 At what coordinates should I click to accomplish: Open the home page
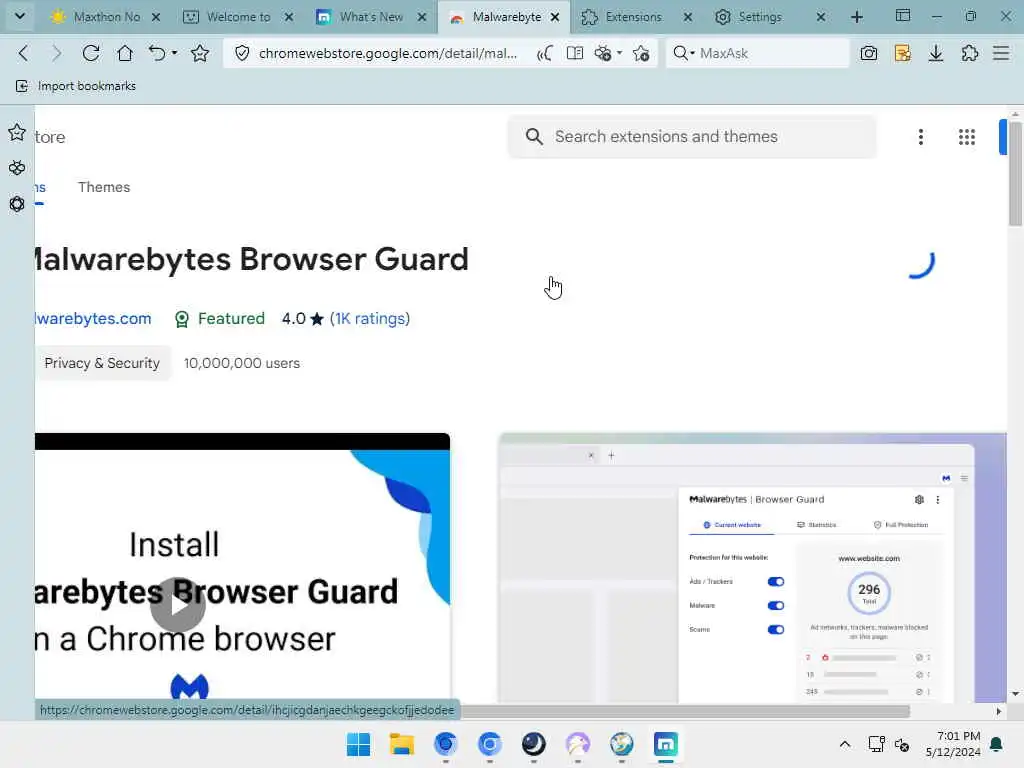(125, 53)
